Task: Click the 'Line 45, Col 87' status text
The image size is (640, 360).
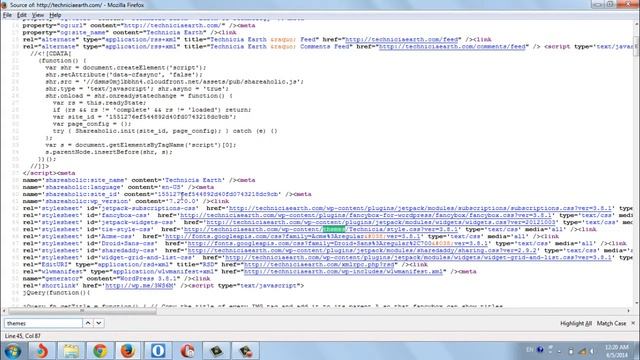Action: click(x=22, y=336)
